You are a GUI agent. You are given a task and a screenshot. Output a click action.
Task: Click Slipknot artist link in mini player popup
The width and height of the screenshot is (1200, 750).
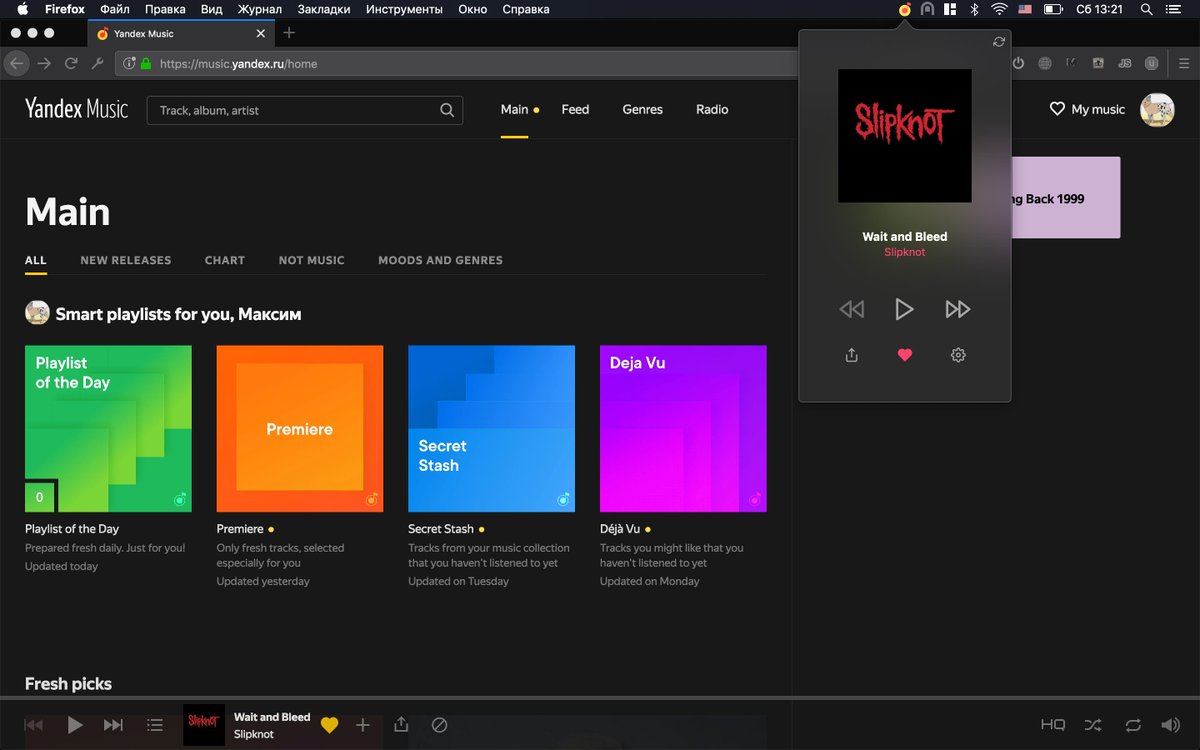point(904,252)
